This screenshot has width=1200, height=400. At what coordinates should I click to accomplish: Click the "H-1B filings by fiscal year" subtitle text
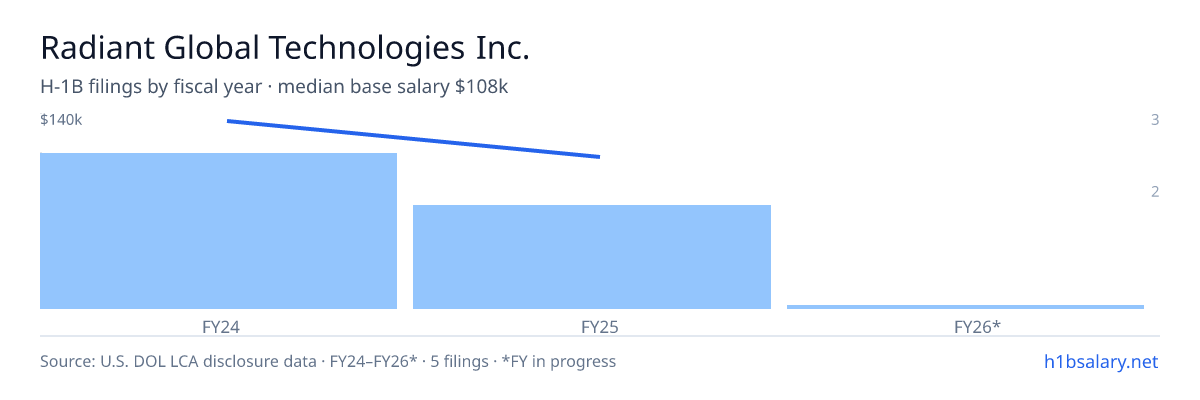coord(152,87)
